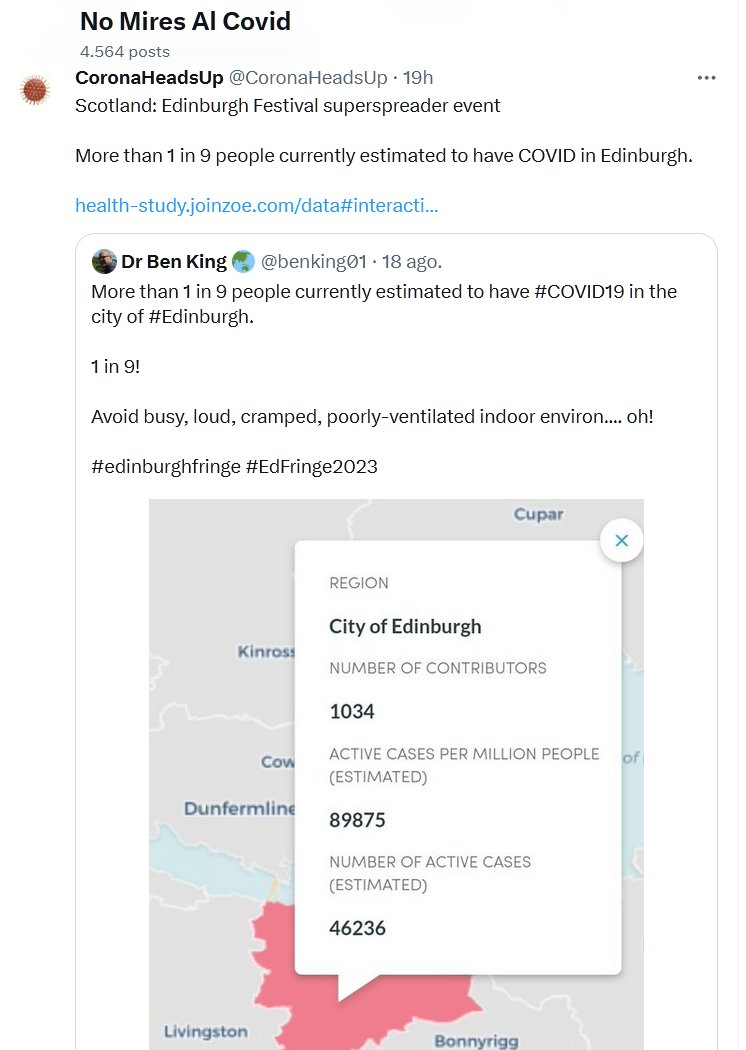Click the #EdFringe2023 hashtag text

[x=311, y=466]
